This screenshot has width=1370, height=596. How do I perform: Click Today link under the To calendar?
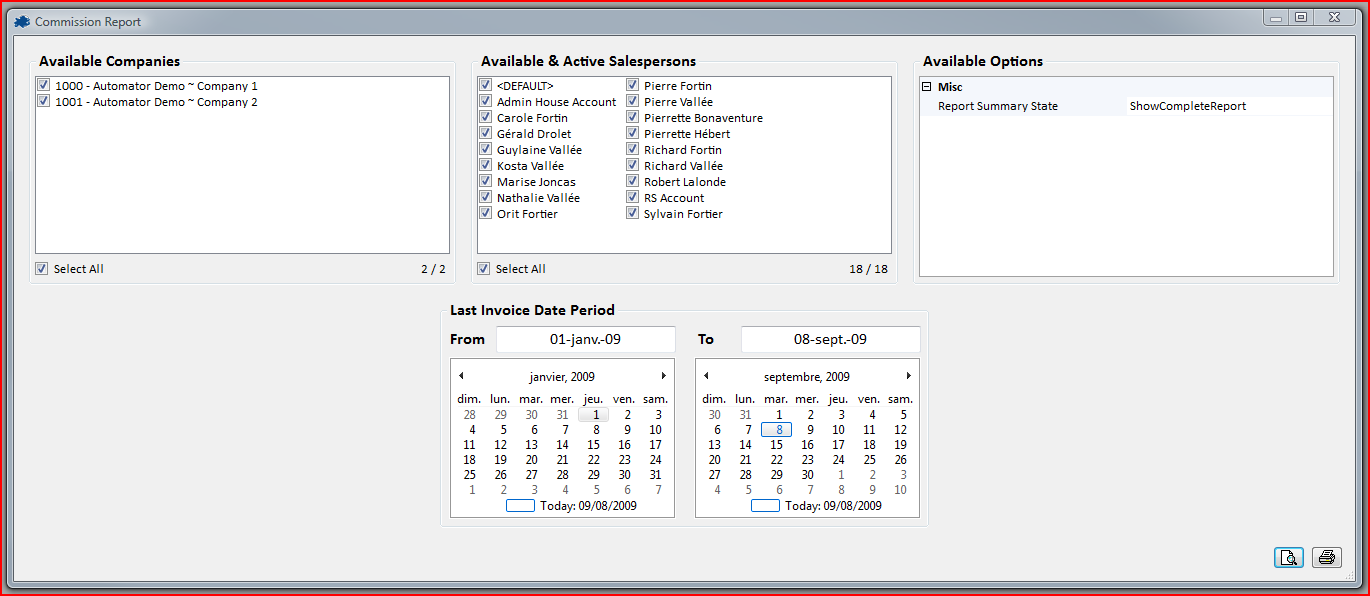click(832, 506)
